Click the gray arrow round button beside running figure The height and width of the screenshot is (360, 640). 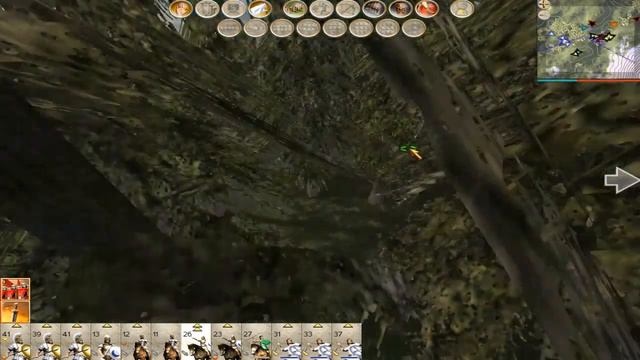pyautogui.click(x=348, y=8)
